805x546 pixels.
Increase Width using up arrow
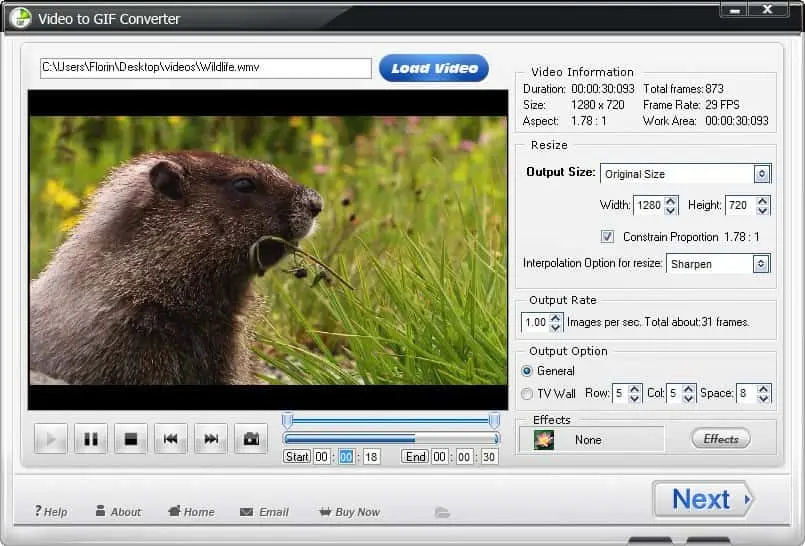pyautogui.click(x=670, y=201)
